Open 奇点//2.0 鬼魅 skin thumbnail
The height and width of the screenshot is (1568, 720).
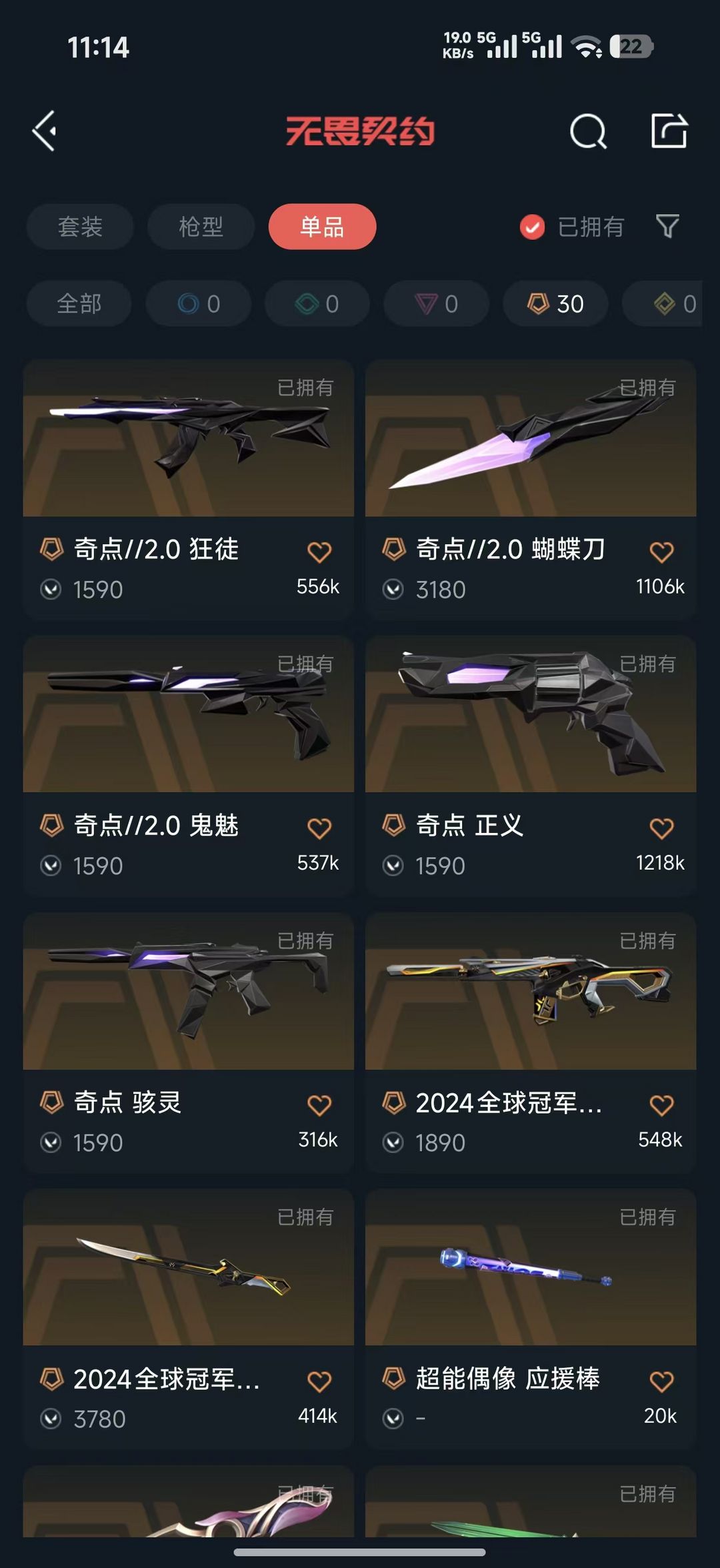[188, 714]
